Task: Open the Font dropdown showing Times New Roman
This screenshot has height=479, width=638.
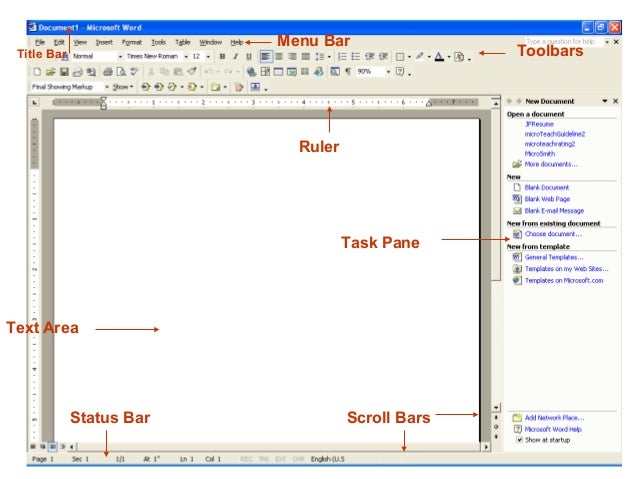Action: click(186, 57)
